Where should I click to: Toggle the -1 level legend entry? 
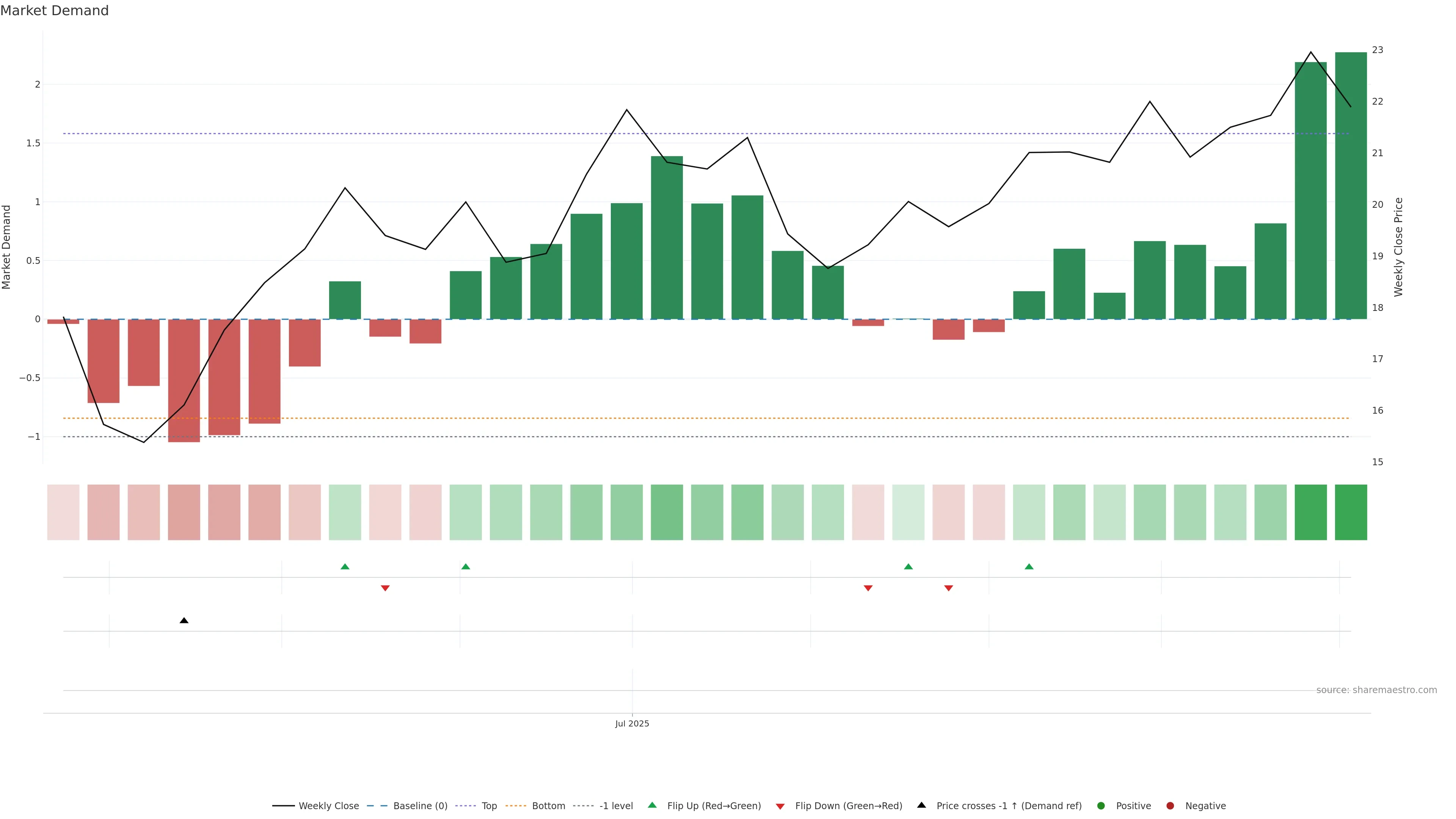click(615, 806)
